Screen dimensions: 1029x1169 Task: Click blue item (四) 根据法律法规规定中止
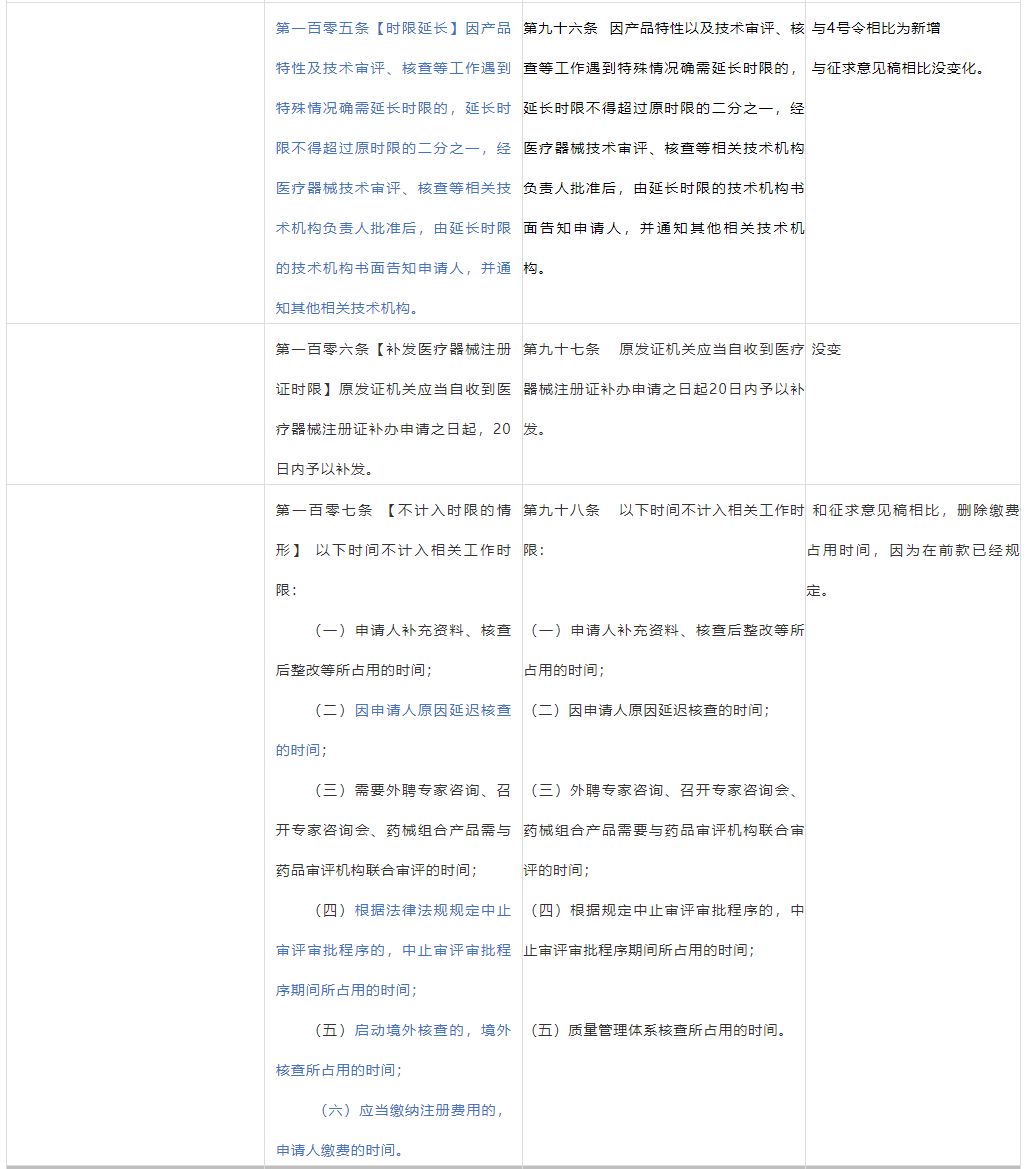tap(412, 910)
